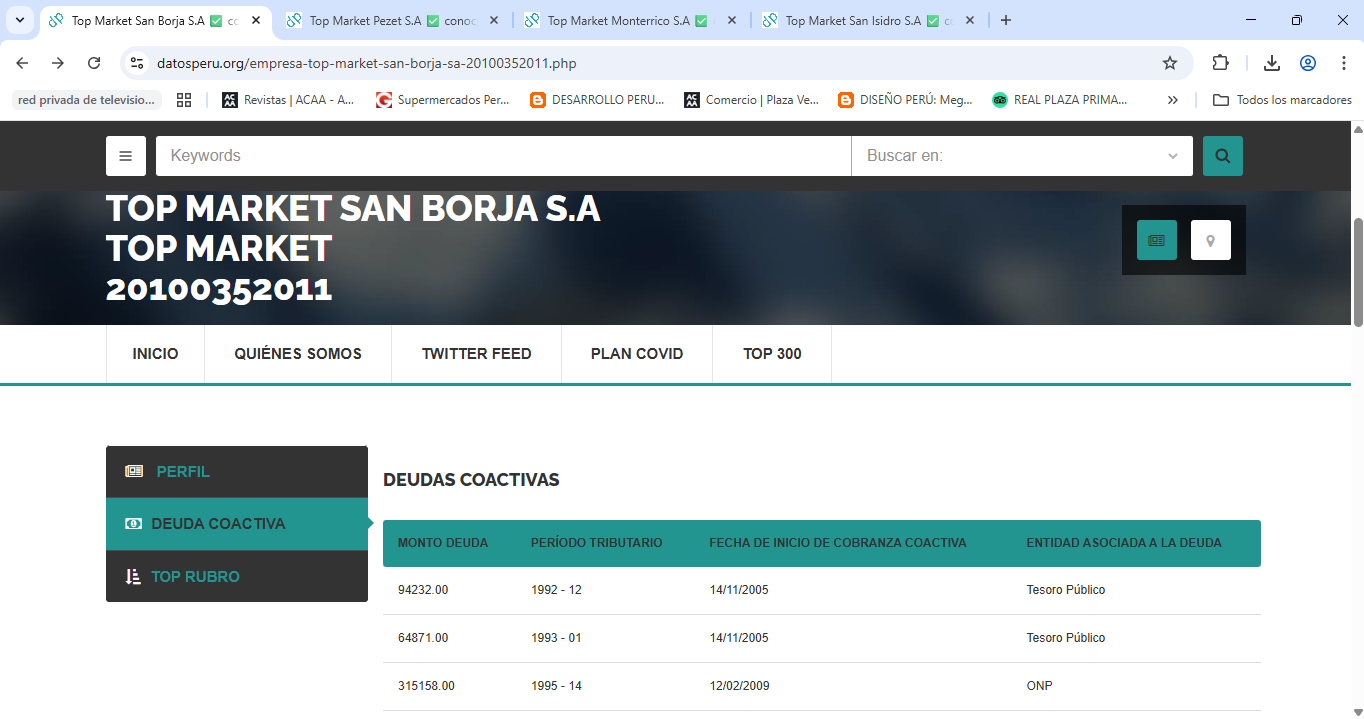Open the QUIÉNES SOMOS menu item
1364x719 pixels.
click(298, 354)
